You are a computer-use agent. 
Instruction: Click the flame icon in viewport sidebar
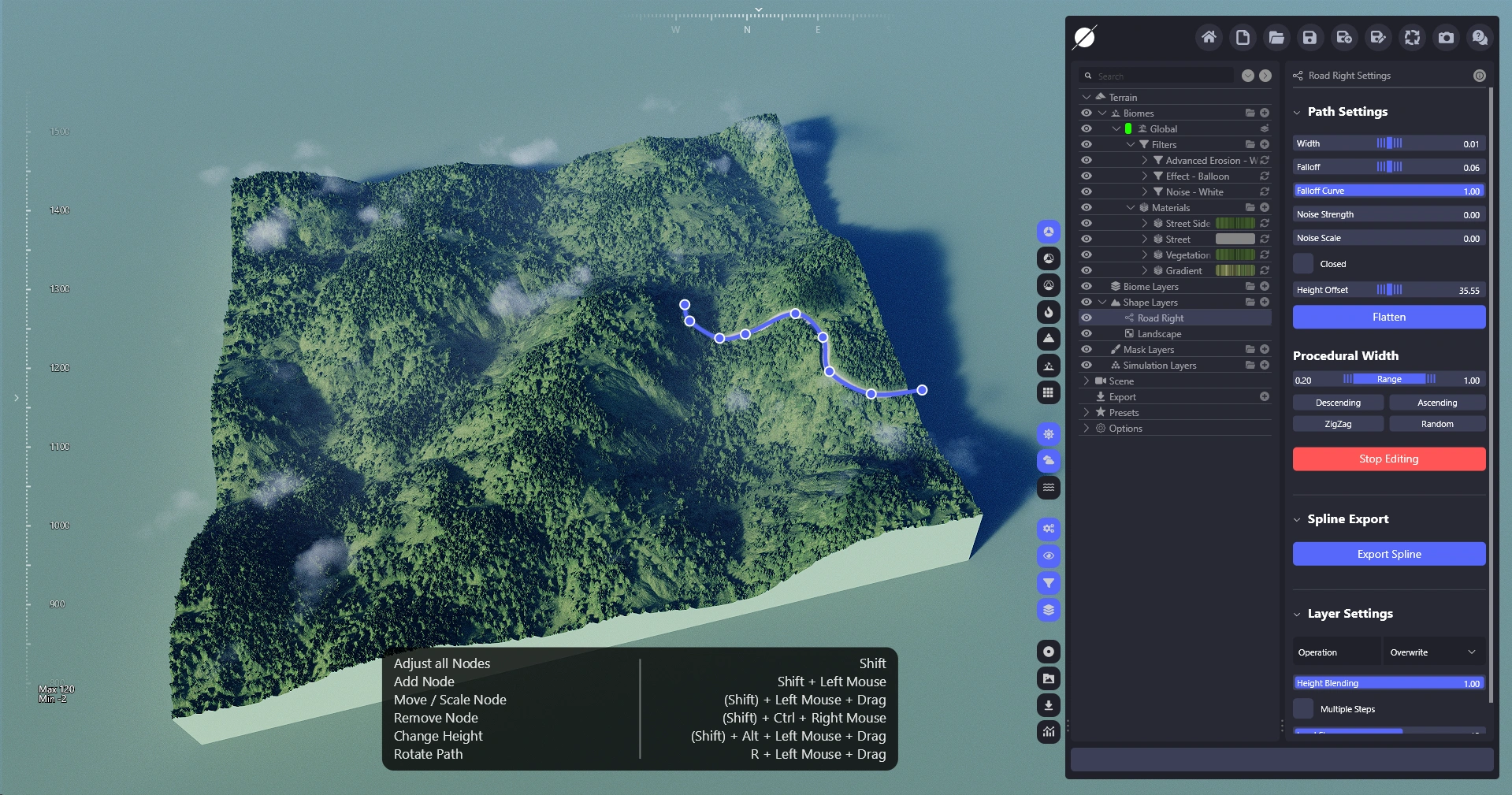(x=1048, y=312)
